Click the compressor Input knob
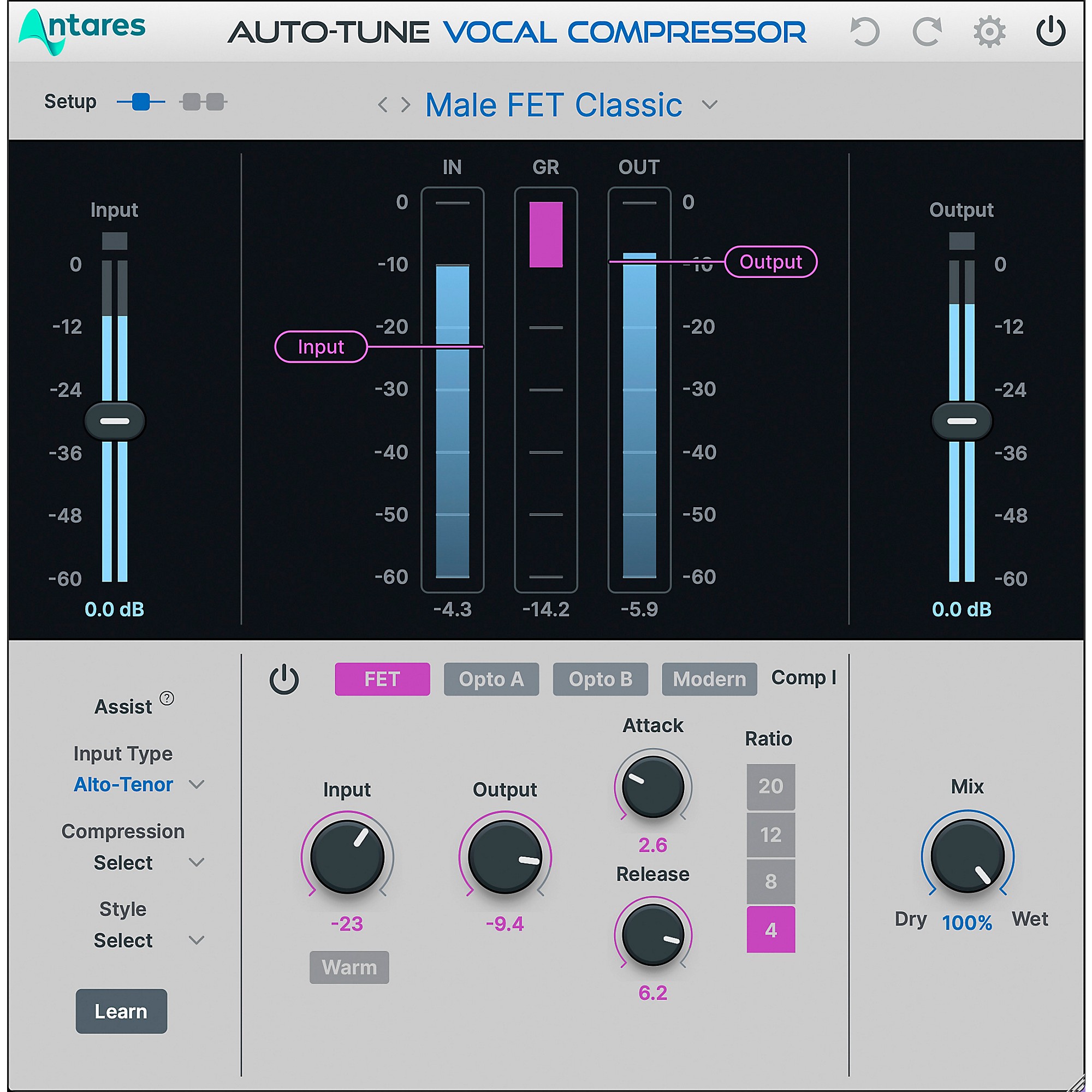Screen dimensions: 1092x1092 coord(347,856)
